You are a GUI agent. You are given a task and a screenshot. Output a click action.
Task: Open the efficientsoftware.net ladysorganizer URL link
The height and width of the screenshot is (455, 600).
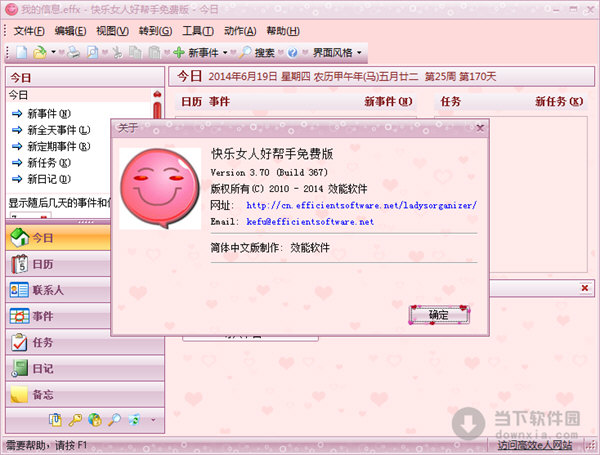(361, 205)
